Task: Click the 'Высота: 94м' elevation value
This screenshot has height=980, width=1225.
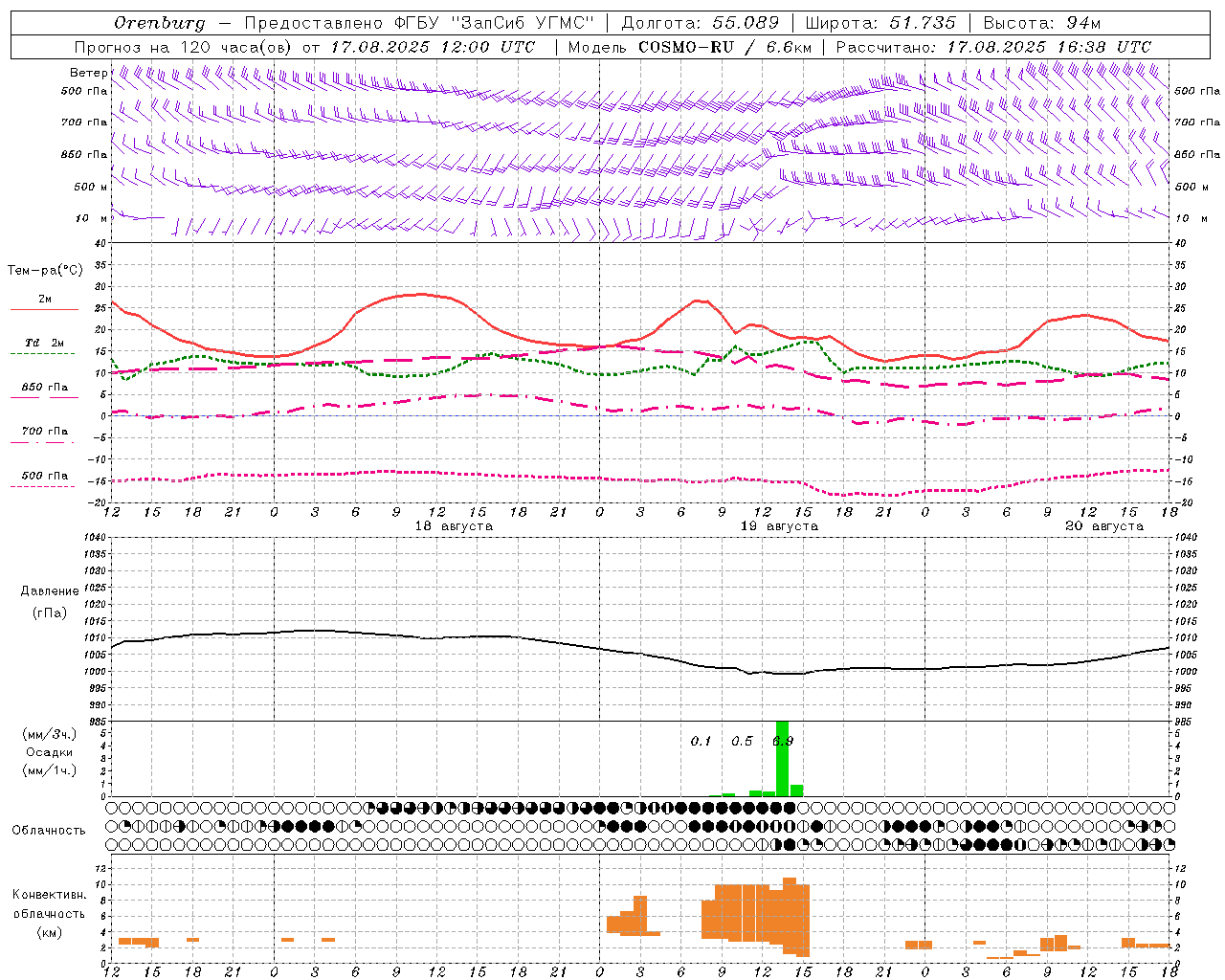Action: coord(1042,23)
